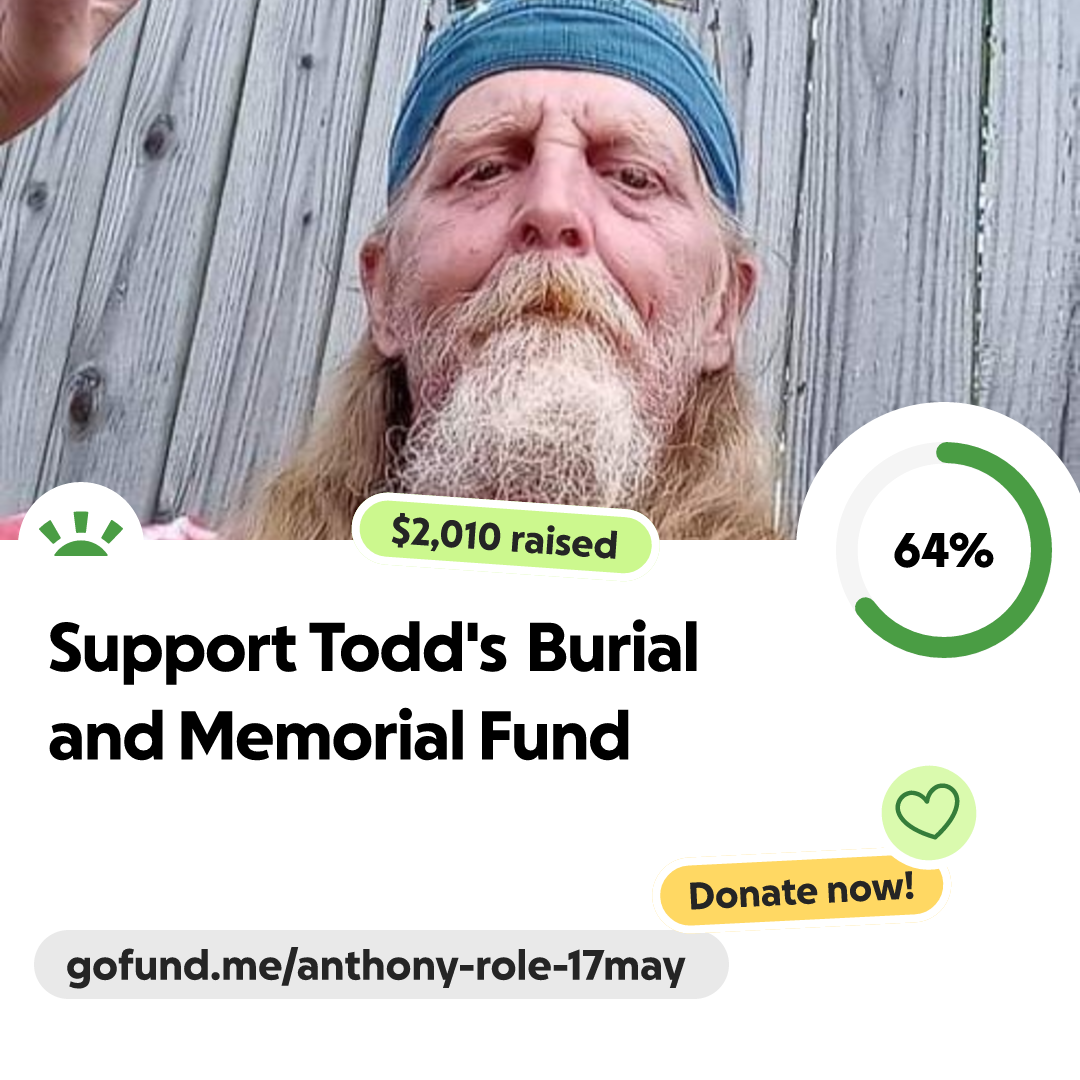Click the 'and Memorial Fund' title line
Screen dimensions: 1080x1080
[339, 736]
